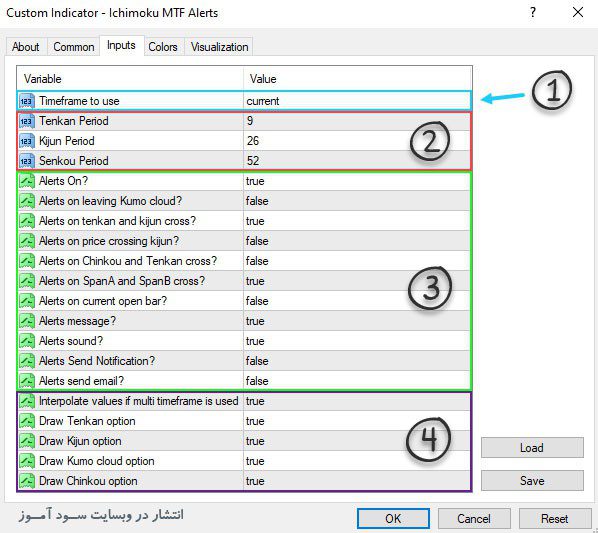The height and width of the screenshot is (533, 598).
Task: Open the Timeframe to use current value
Action: coord(357,101)
